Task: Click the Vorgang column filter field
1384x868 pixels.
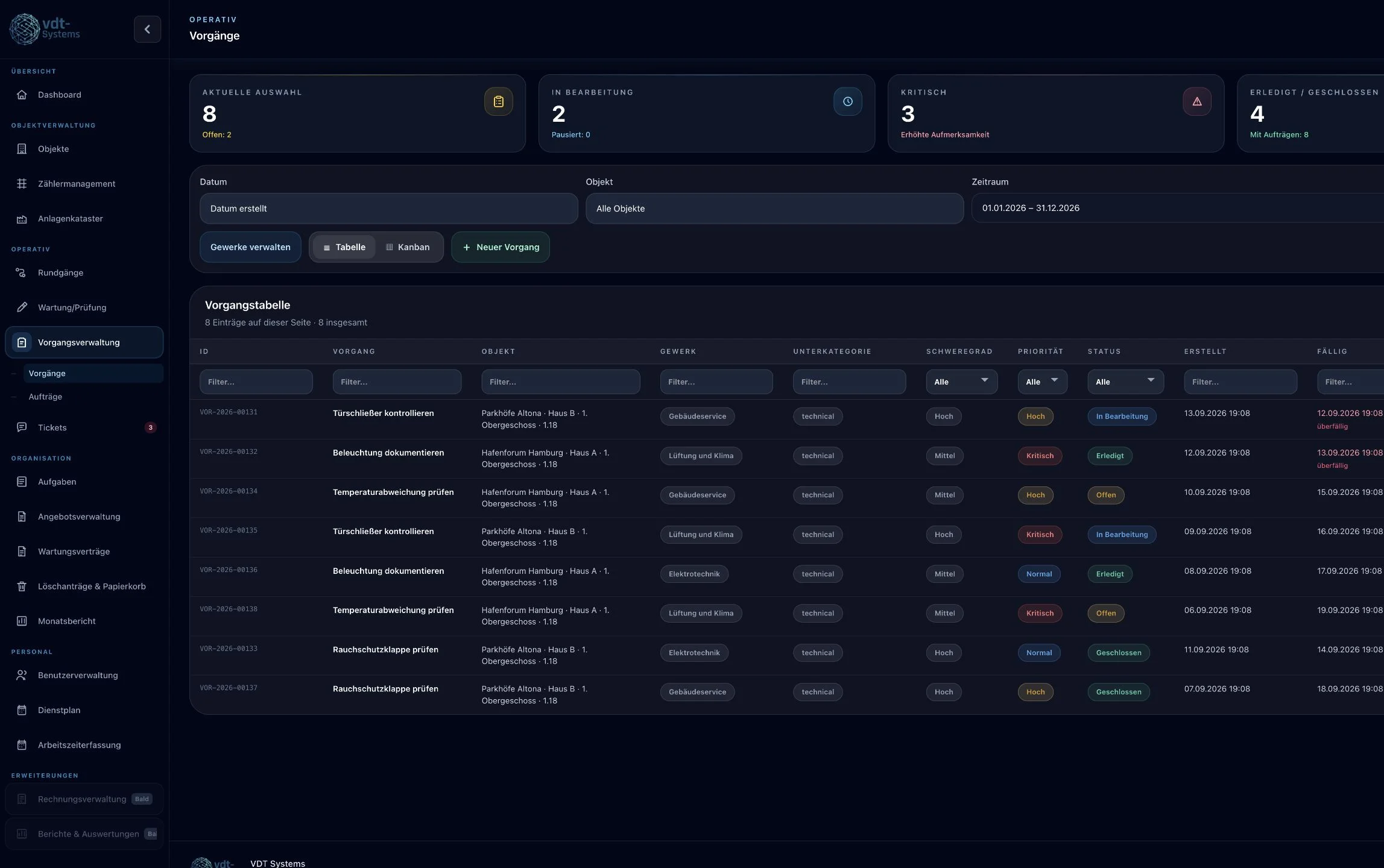Action: pyautogui.click(x=397, y=382)
